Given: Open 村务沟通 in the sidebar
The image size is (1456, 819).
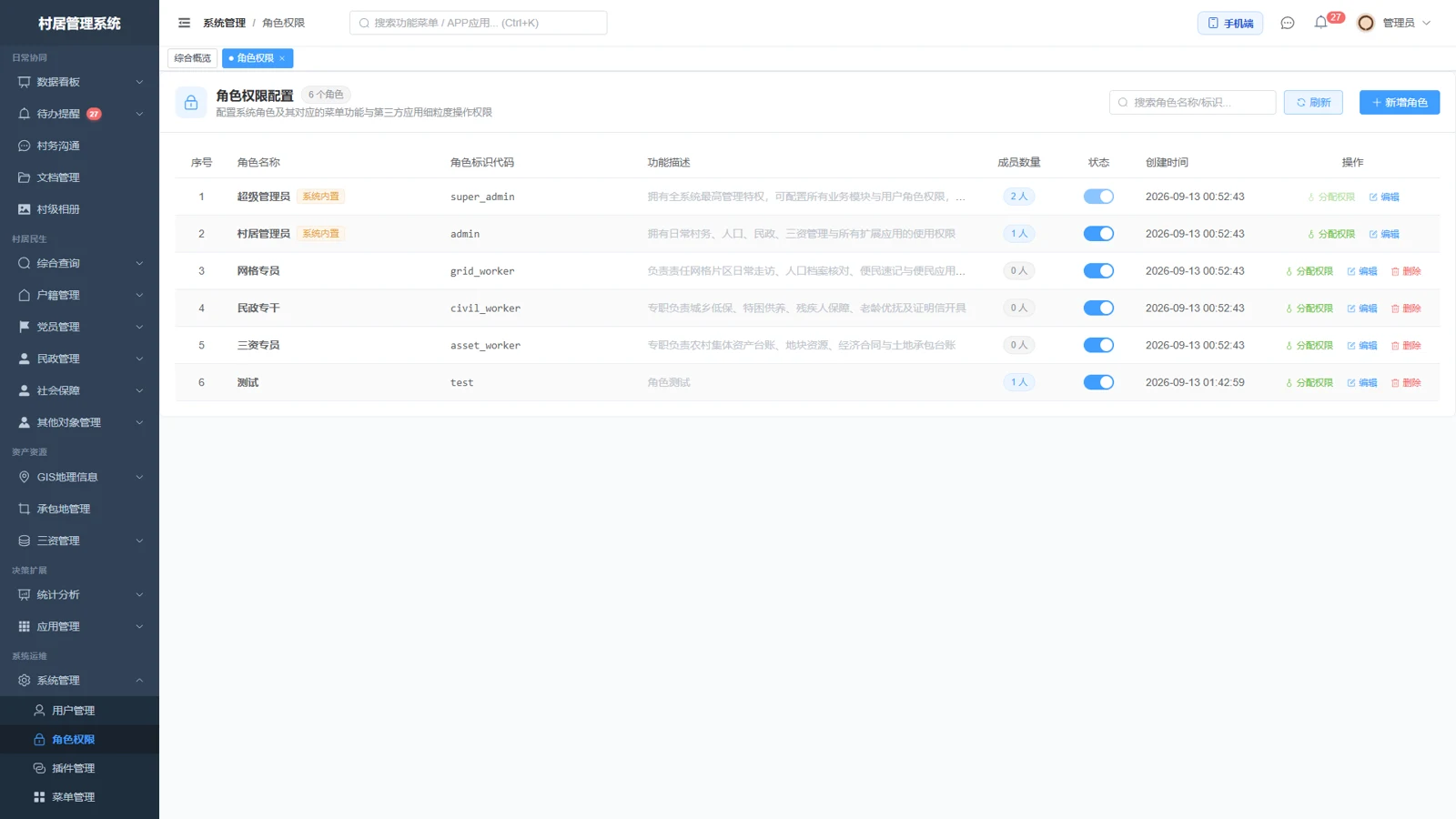Looking at the screenshot, I should tap(80, 146).
